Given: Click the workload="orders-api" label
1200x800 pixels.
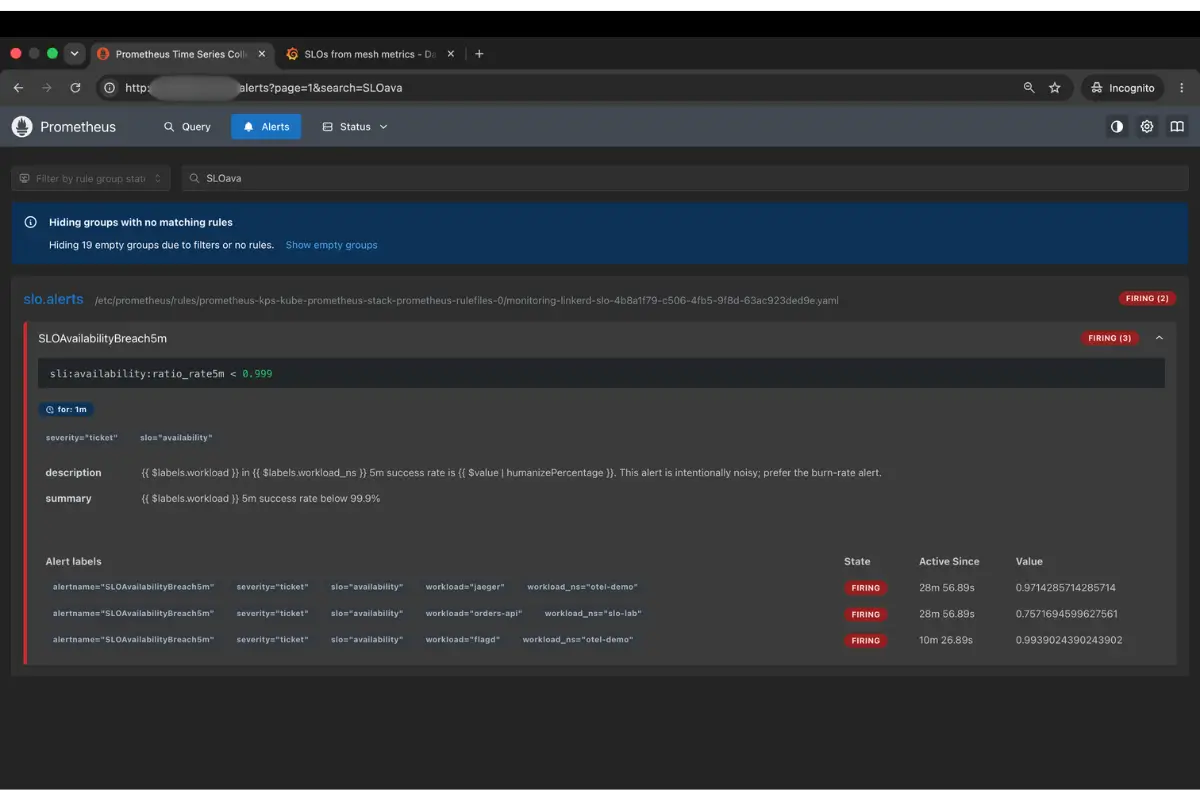Looking at the screenshot, I should [474, 613].
